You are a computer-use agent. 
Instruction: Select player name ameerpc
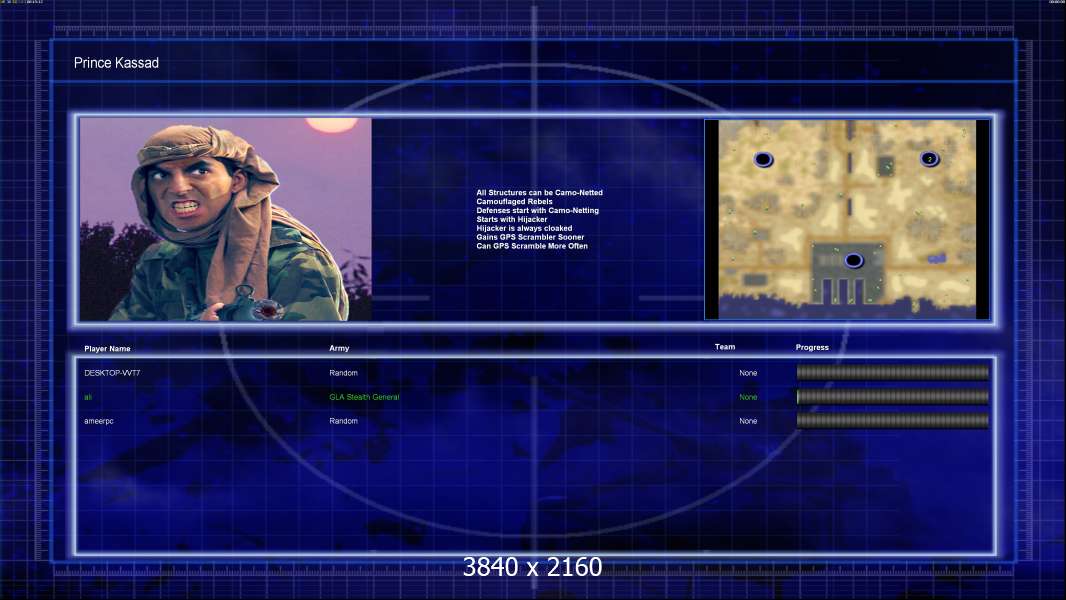99,421
